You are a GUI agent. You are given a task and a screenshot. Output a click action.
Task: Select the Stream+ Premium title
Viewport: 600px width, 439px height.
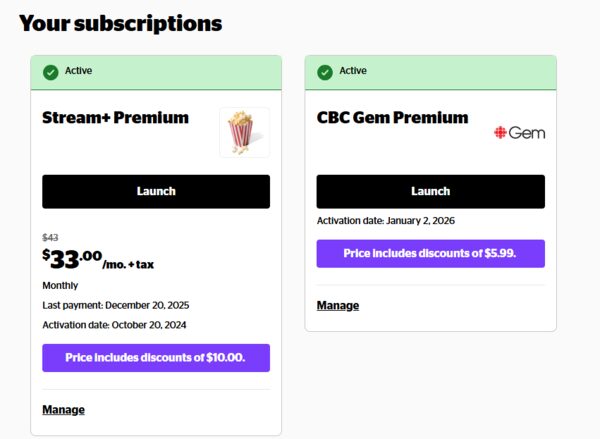(115, 118)
